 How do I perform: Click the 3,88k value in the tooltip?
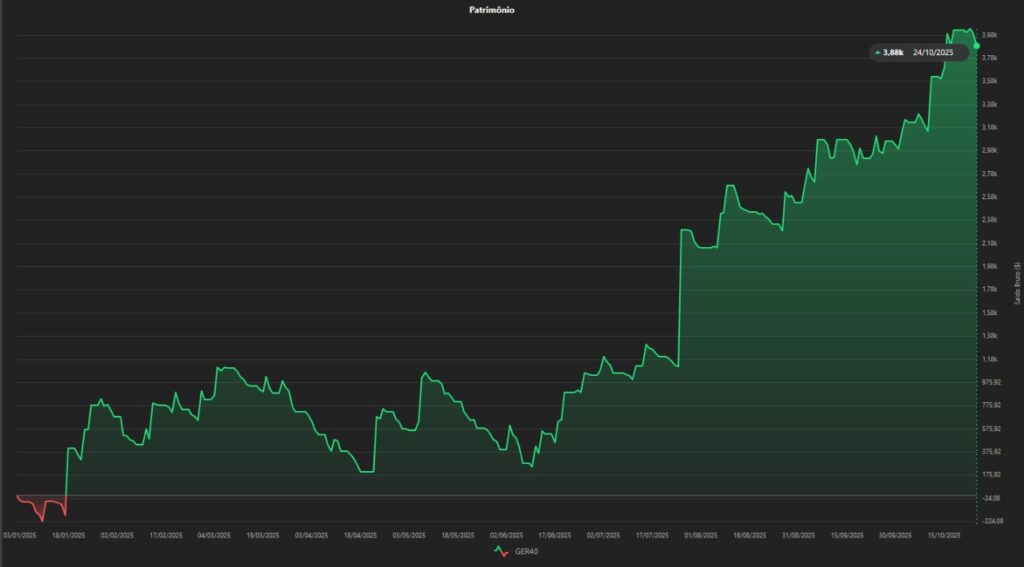point(893,52)
